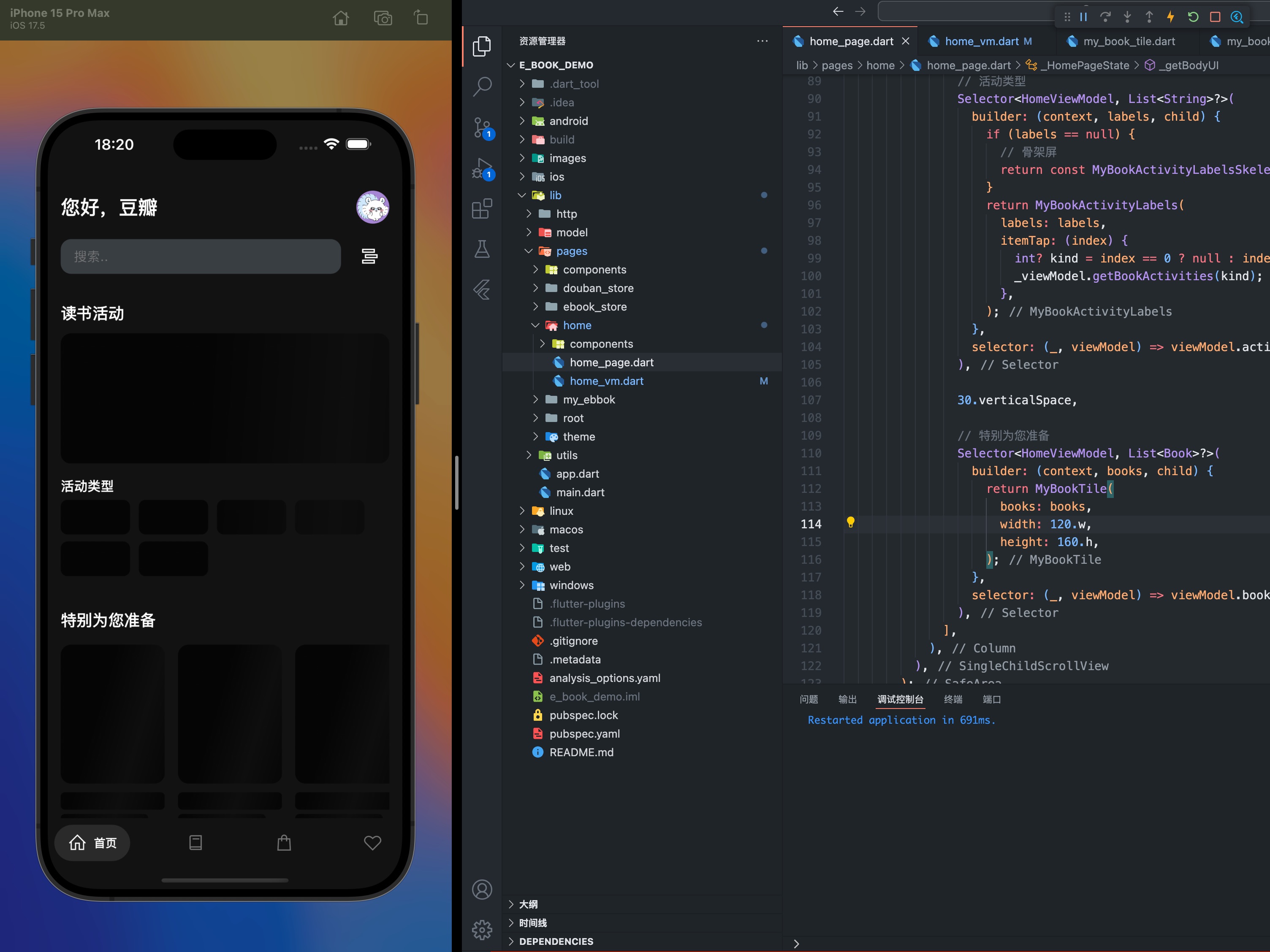1270x952 pixels.
Task: Open the explorer more actions ellipsis
Action: pyautogui.click(x=762, y=41)
